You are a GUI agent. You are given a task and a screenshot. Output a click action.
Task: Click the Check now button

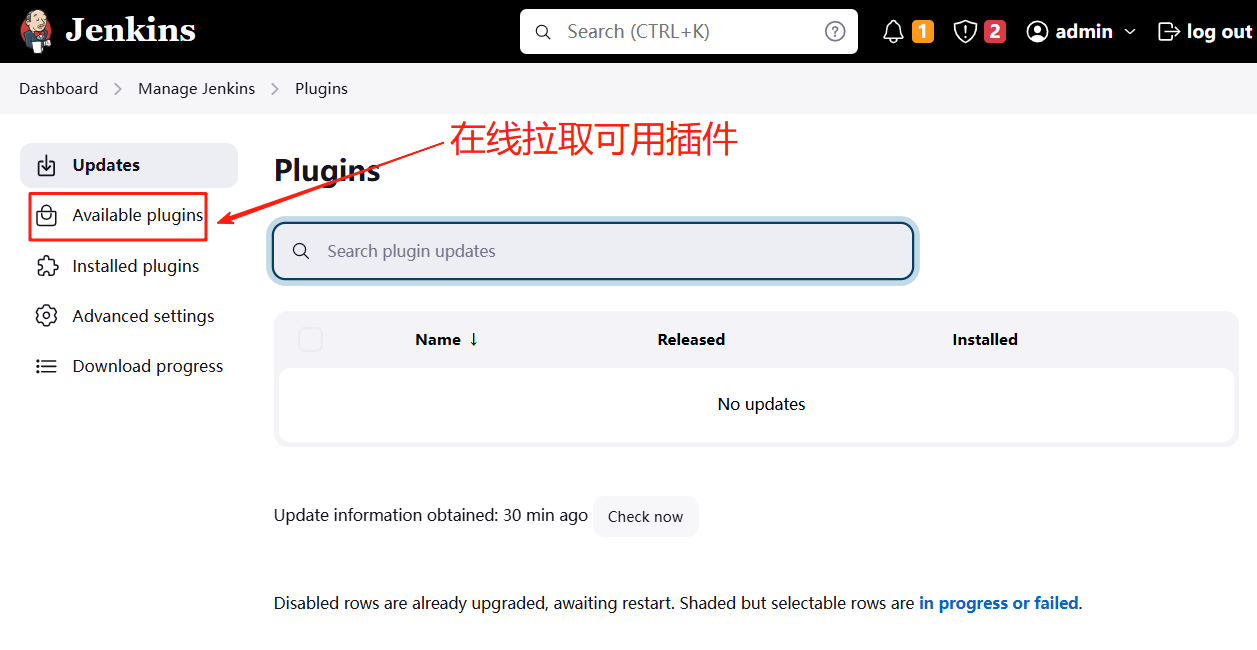(x=646, y=516)
